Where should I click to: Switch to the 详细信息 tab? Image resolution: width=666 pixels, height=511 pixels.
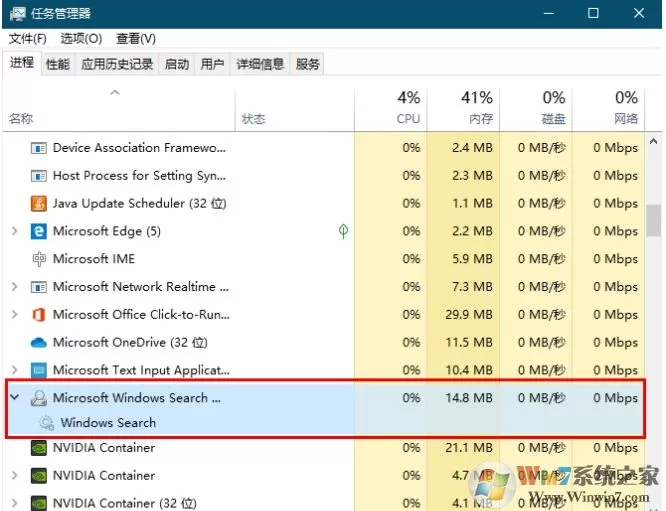(x=260, y=64)
